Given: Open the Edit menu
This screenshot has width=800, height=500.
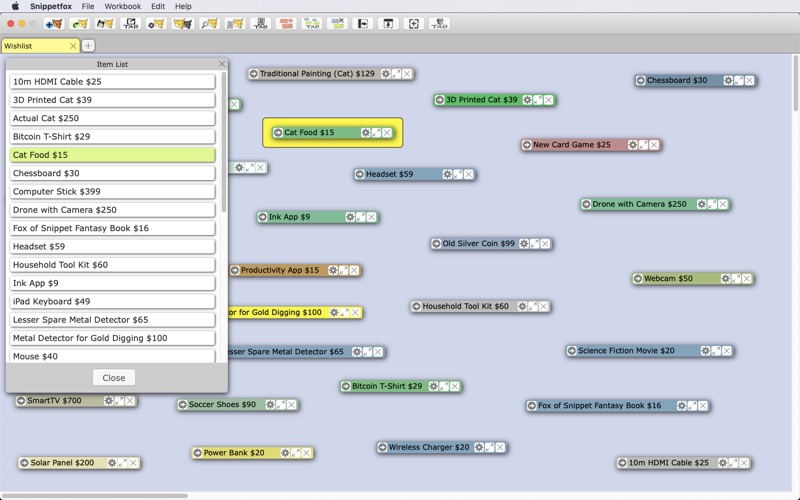Looking at the screenshot, I should point(158,6).
